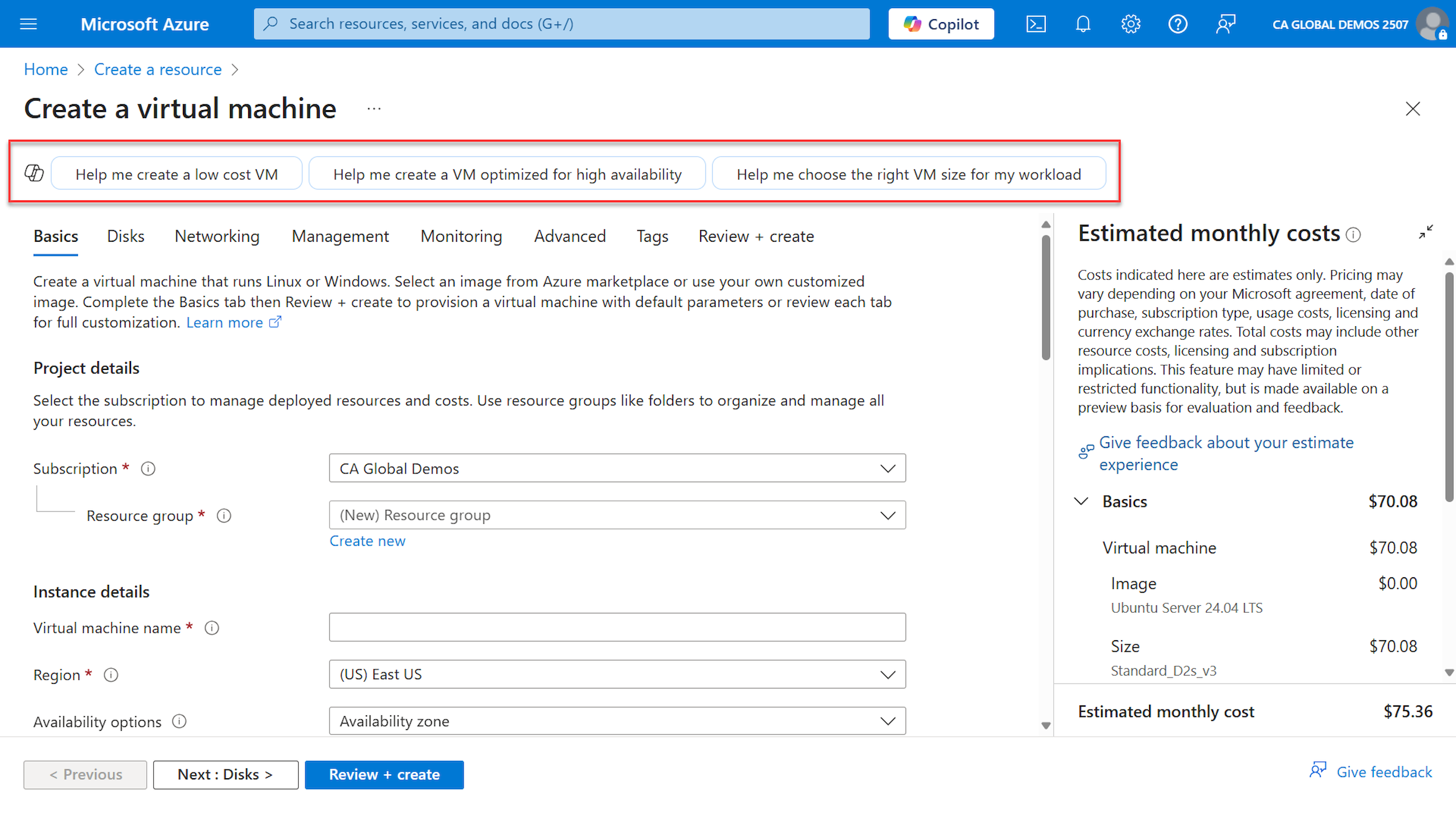The width and height of the screenshot is (1456, 819).
Task: Open the Availability options dropdown
Action: [x=617, y=721]
